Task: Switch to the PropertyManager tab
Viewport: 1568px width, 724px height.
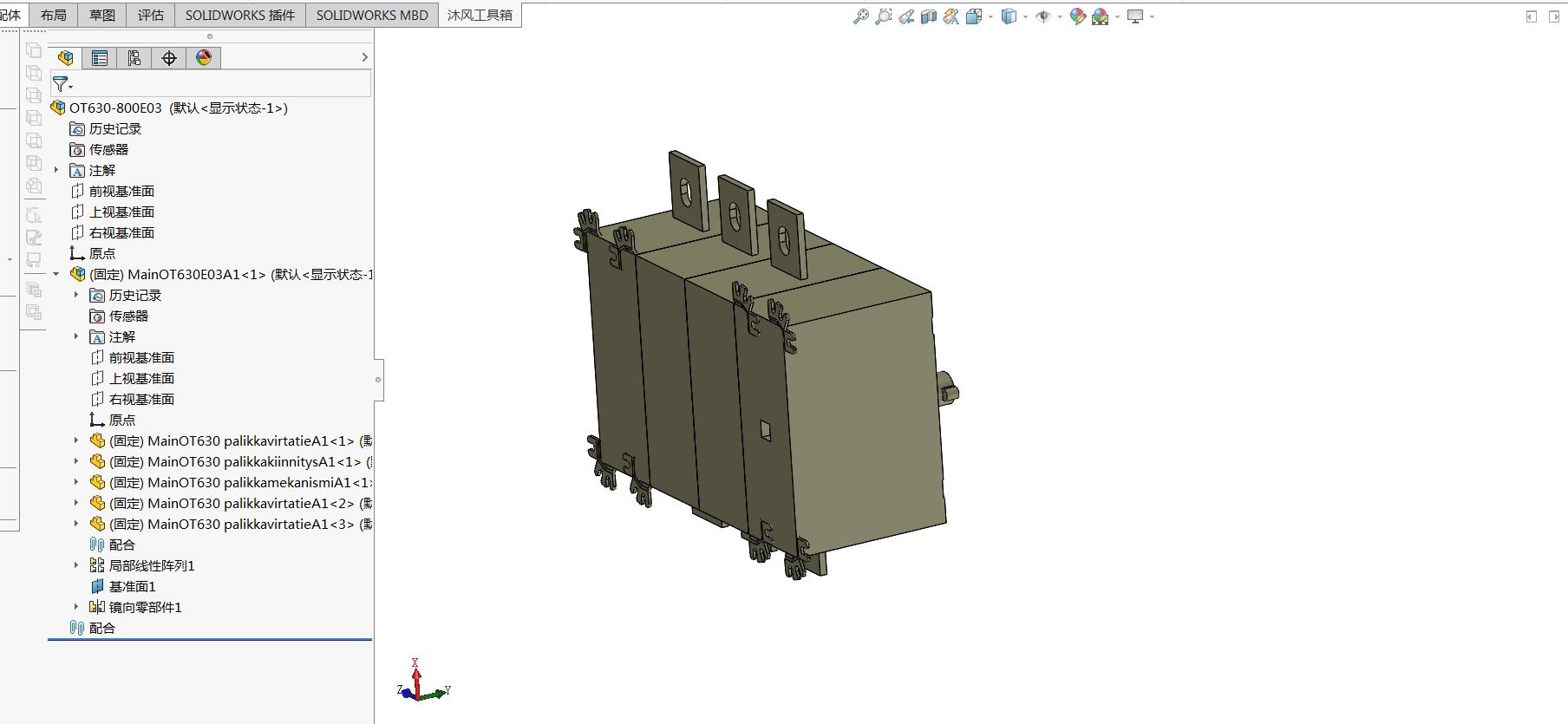Action: [100, 58]
